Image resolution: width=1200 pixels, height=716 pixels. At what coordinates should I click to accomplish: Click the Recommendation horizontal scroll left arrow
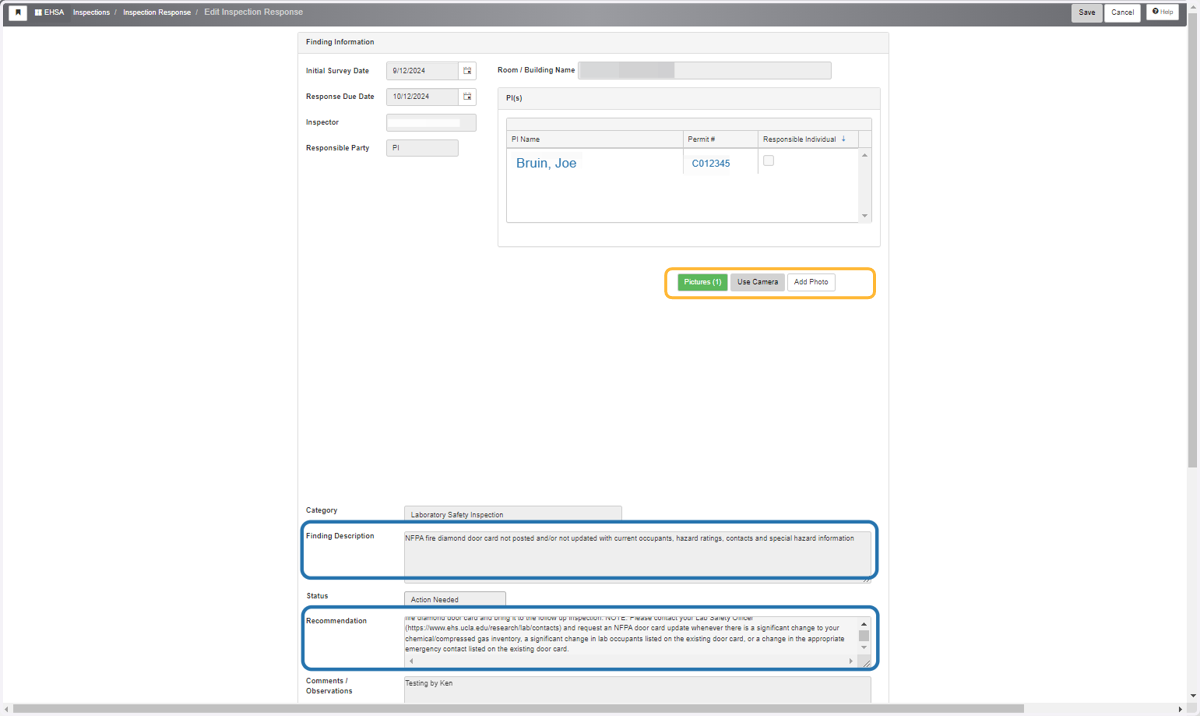[x=411, y=661]
